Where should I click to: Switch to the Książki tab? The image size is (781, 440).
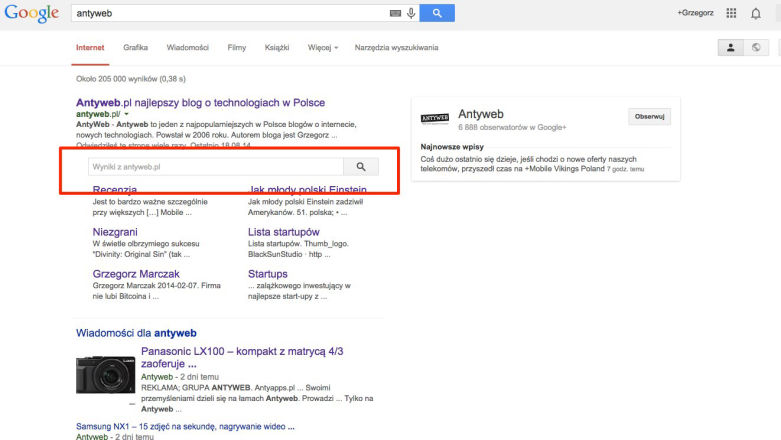277,48
